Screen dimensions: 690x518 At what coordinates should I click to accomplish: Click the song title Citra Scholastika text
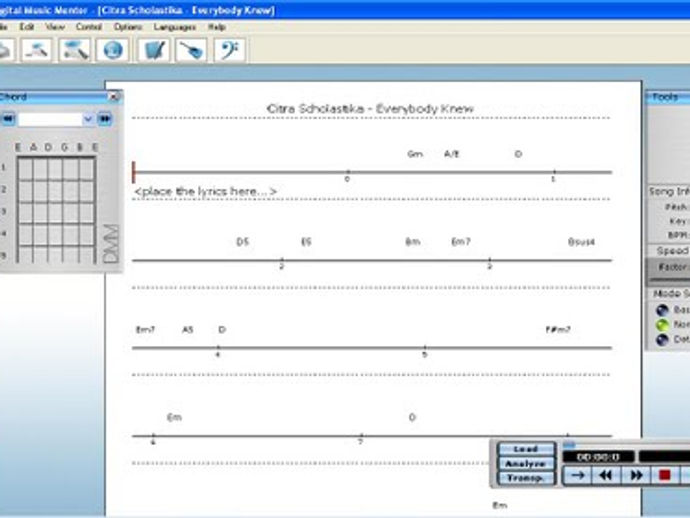[x=370, y=109]
